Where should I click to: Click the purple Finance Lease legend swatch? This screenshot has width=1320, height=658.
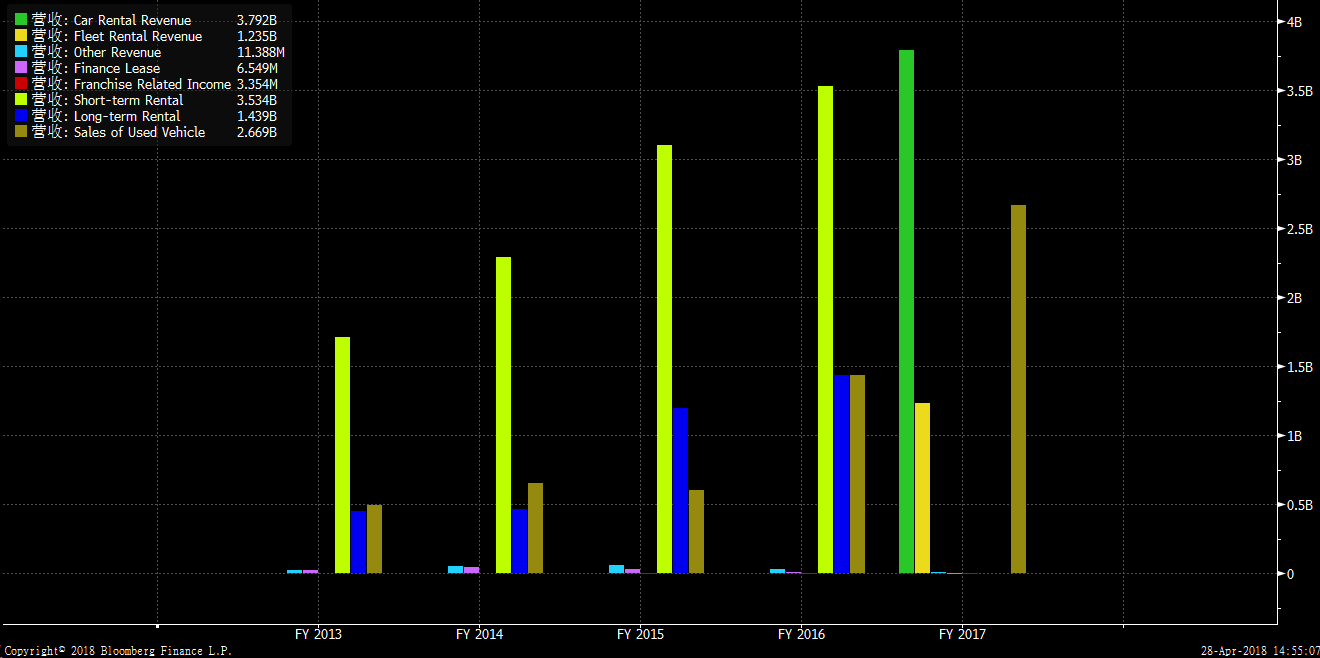20,68
